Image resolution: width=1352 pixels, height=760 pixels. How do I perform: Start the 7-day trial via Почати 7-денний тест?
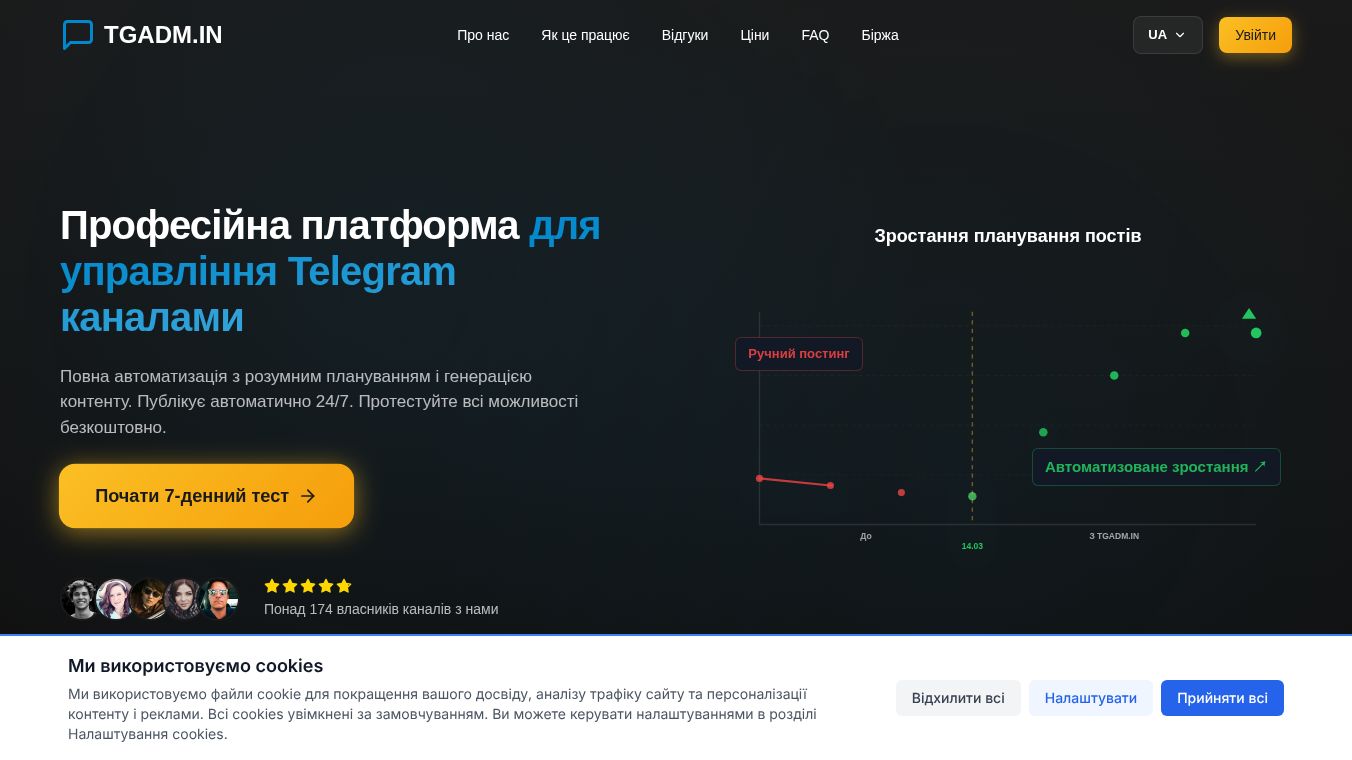pos(206,496)
